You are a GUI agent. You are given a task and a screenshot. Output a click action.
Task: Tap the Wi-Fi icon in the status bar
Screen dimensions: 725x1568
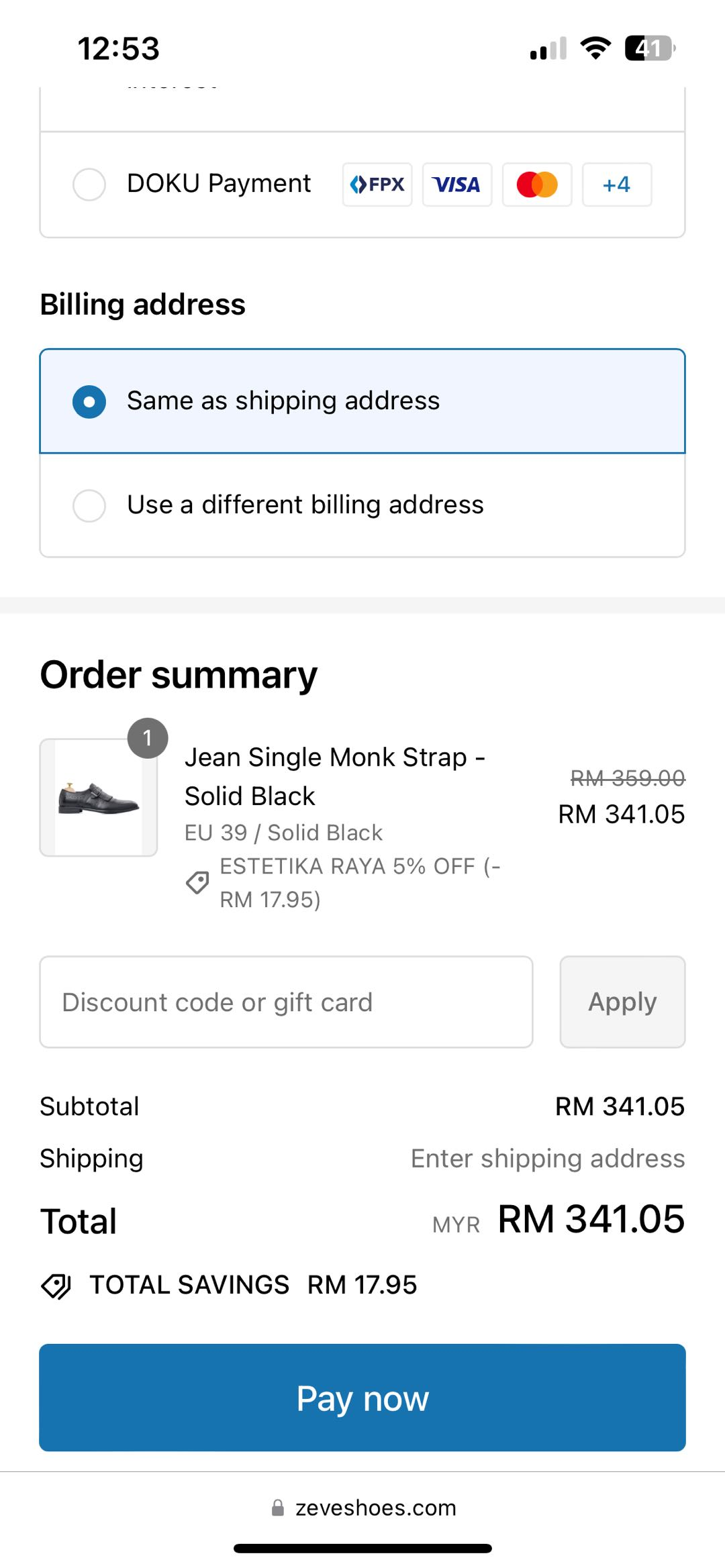593,47
